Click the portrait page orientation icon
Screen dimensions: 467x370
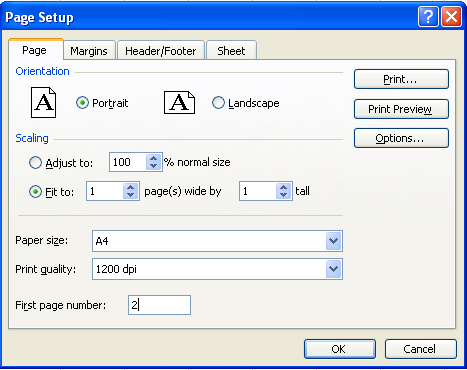tap(43, 102)
